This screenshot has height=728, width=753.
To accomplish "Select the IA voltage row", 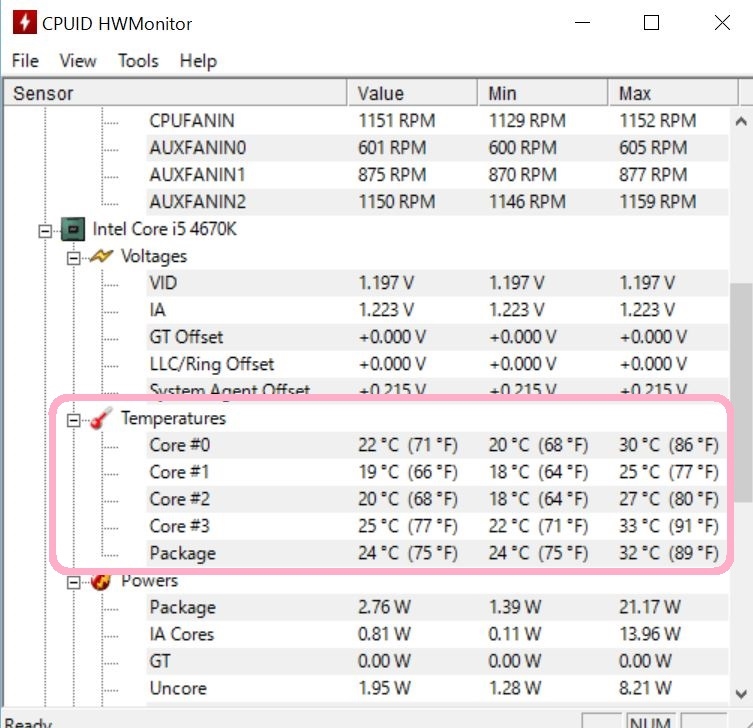I will click(x=437, y=310).
